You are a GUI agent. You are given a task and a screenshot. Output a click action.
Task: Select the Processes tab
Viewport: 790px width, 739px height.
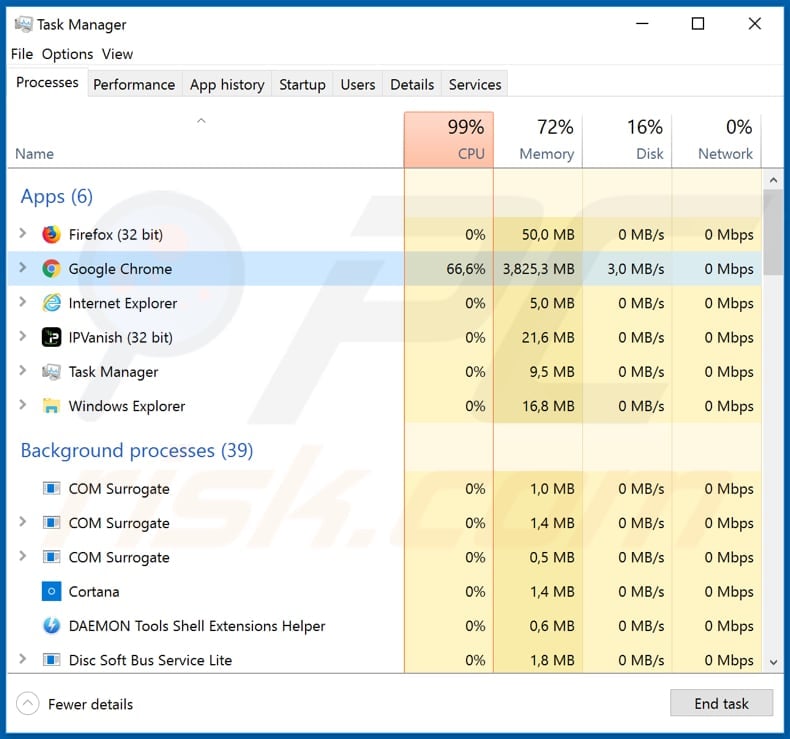pyautogui.click(x=47, y=82)
